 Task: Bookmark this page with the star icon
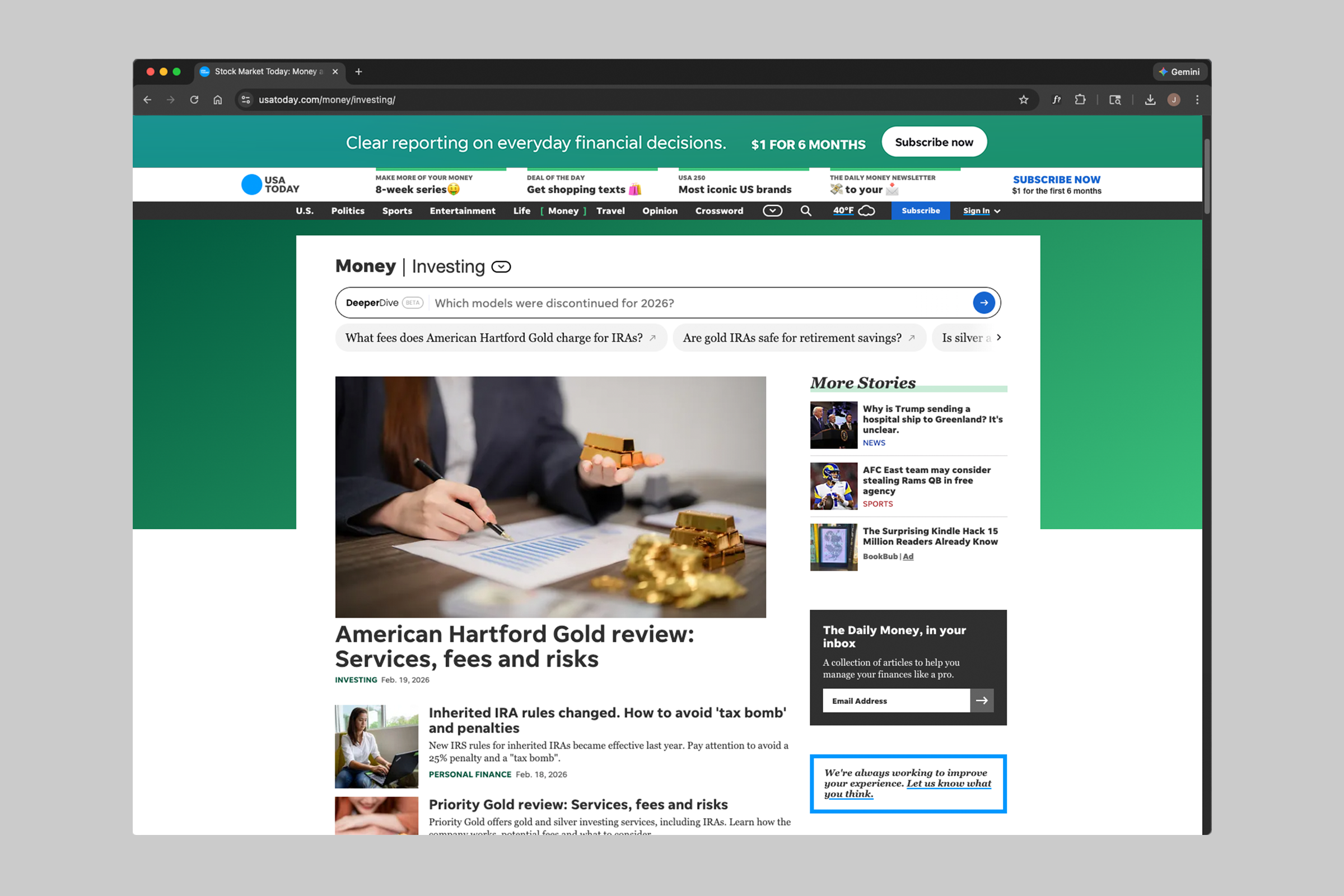click(x=1024, y=100)
